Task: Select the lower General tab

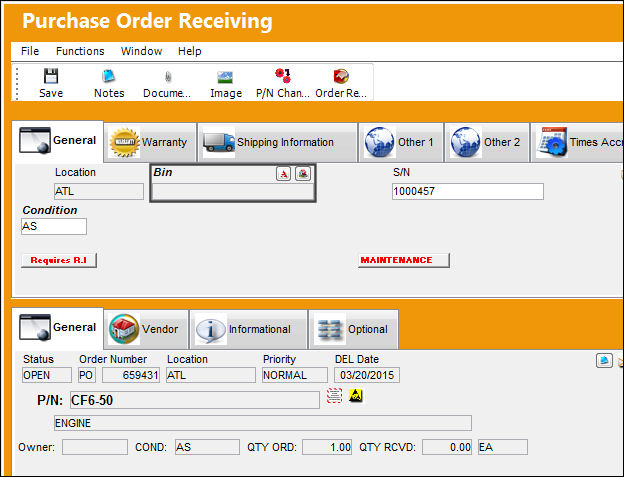Action: click(x=58, y=328)
